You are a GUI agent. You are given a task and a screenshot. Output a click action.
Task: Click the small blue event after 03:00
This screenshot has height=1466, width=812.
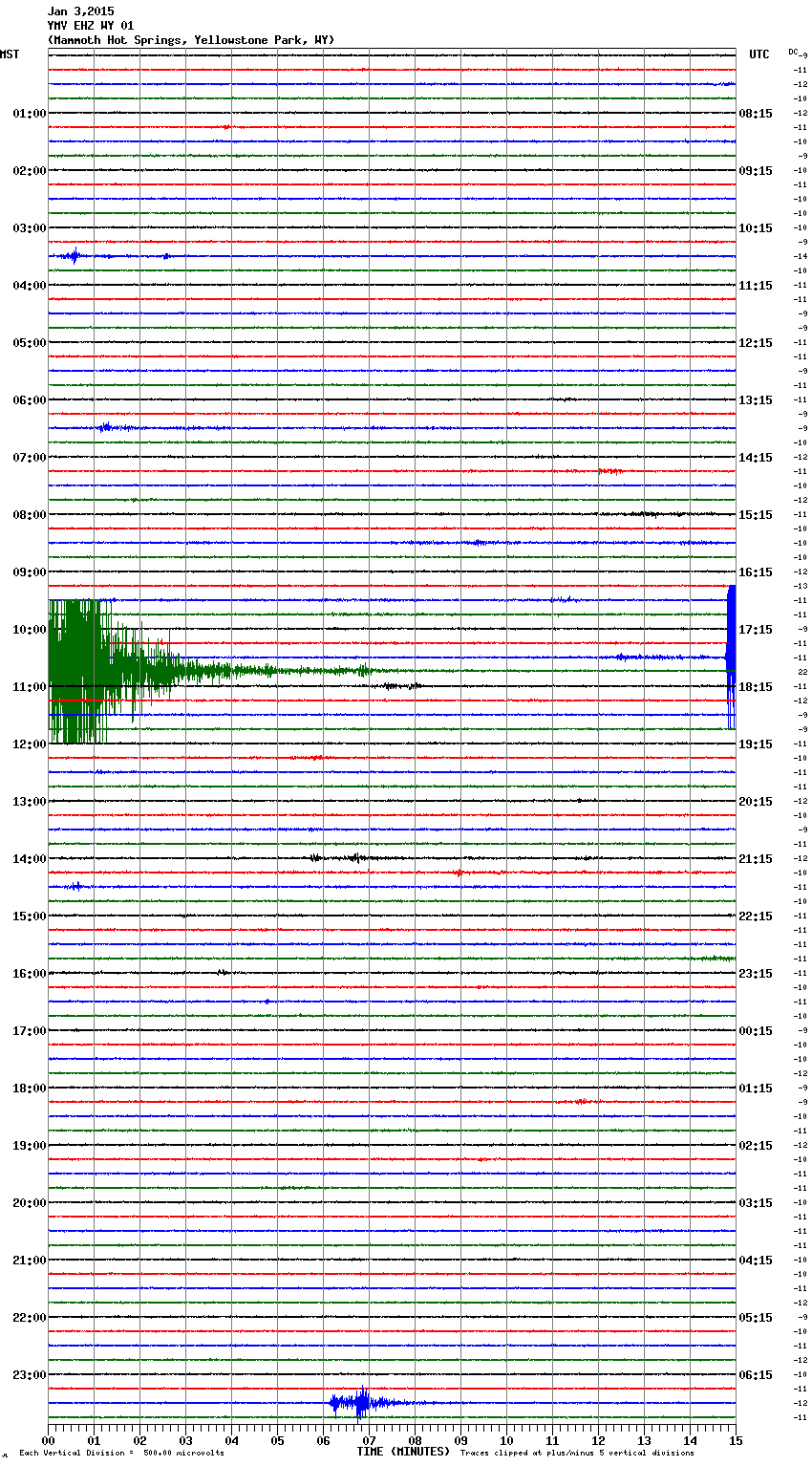point(73,256)
